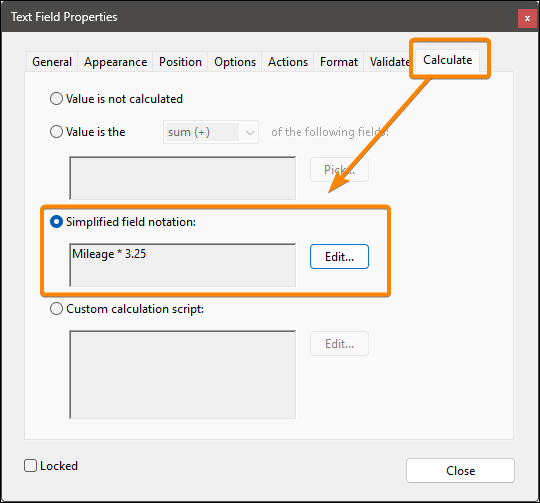Switch to the Appearance tab
The width and height of the screenshot is (540, 503).
coord(115,62)
